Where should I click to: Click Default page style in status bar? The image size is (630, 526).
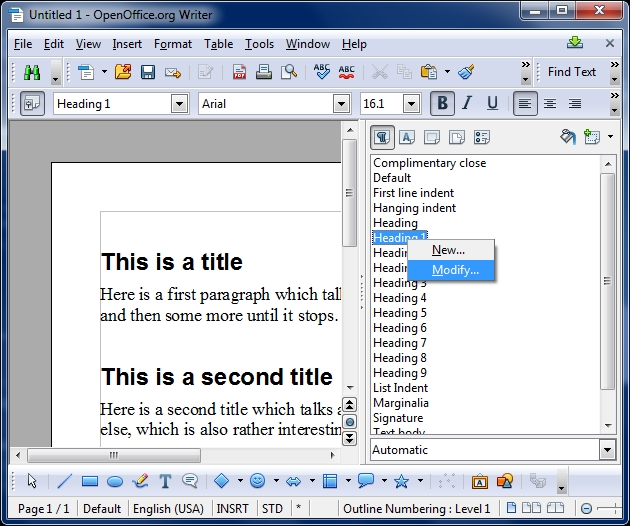pos(102,509)
